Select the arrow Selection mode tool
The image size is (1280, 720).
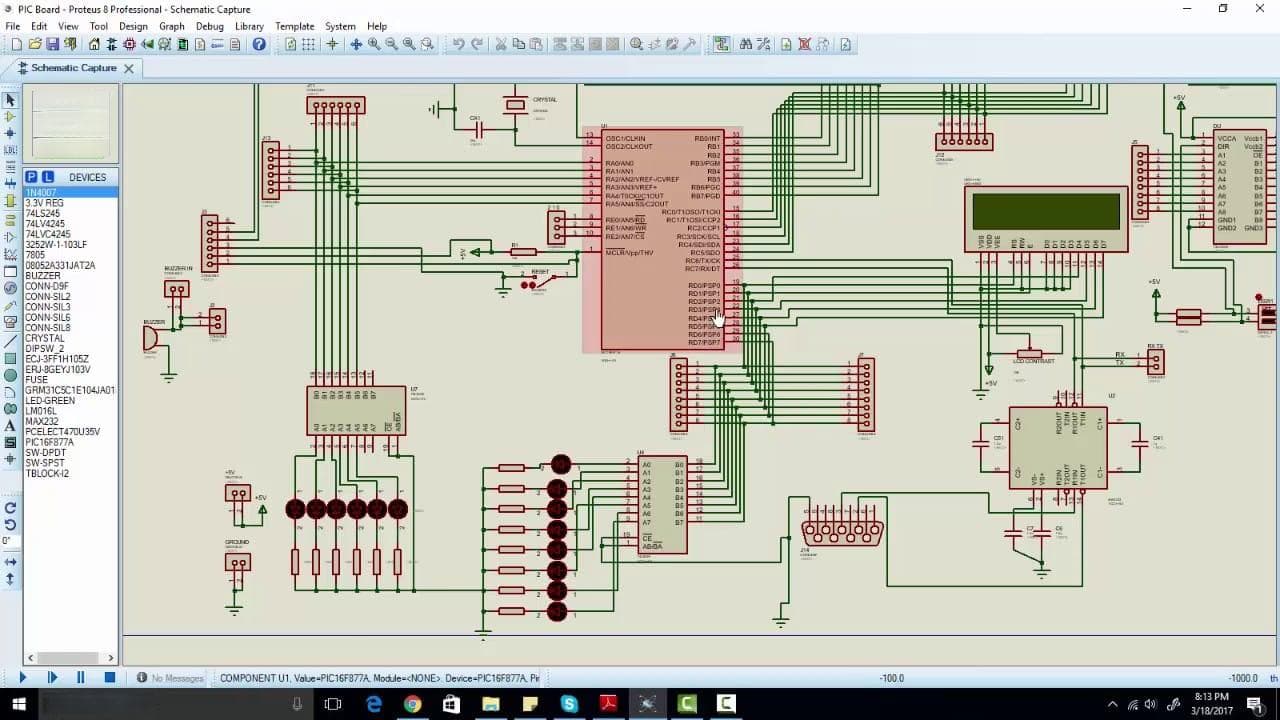(10, 100)
